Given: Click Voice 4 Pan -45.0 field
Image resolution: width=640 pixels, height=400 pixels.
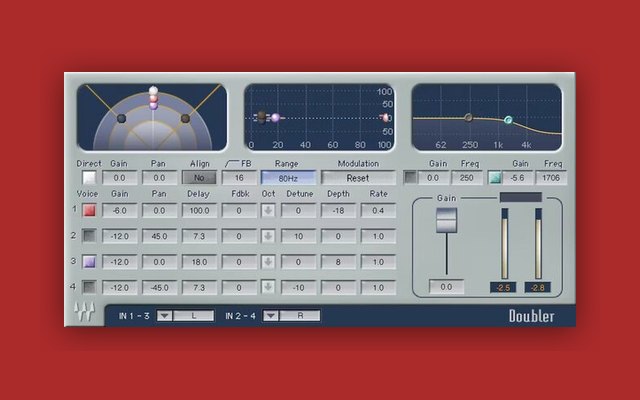Looking at the screenshot, I should click(x=159, y=288).
